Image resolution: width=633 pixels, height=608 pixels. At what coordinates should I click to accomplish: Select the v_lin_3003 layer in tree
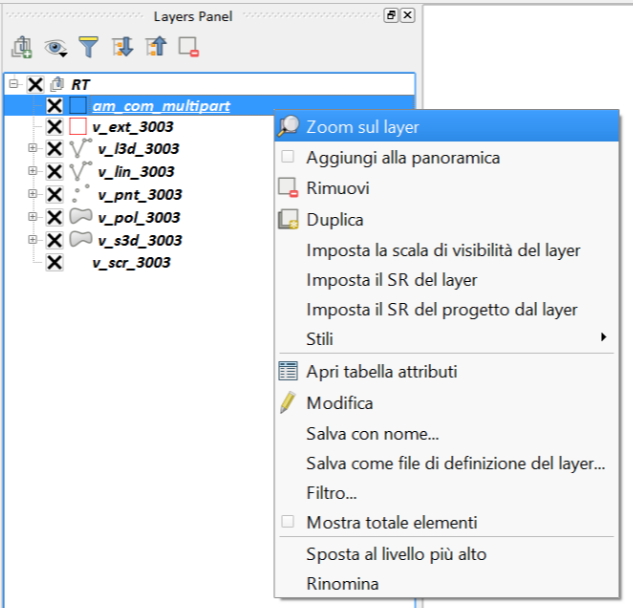(x=136, y=172)
